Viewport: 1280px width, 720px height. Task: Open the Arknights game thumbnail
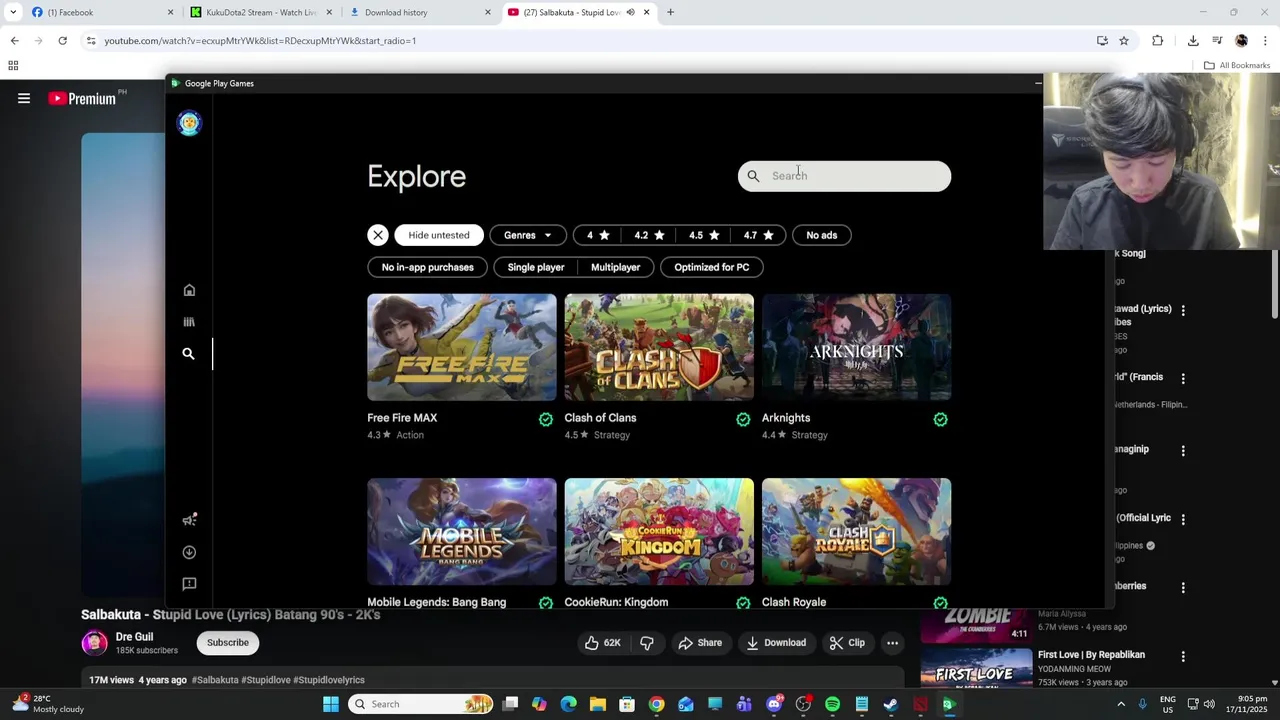[x=856, y=347]
